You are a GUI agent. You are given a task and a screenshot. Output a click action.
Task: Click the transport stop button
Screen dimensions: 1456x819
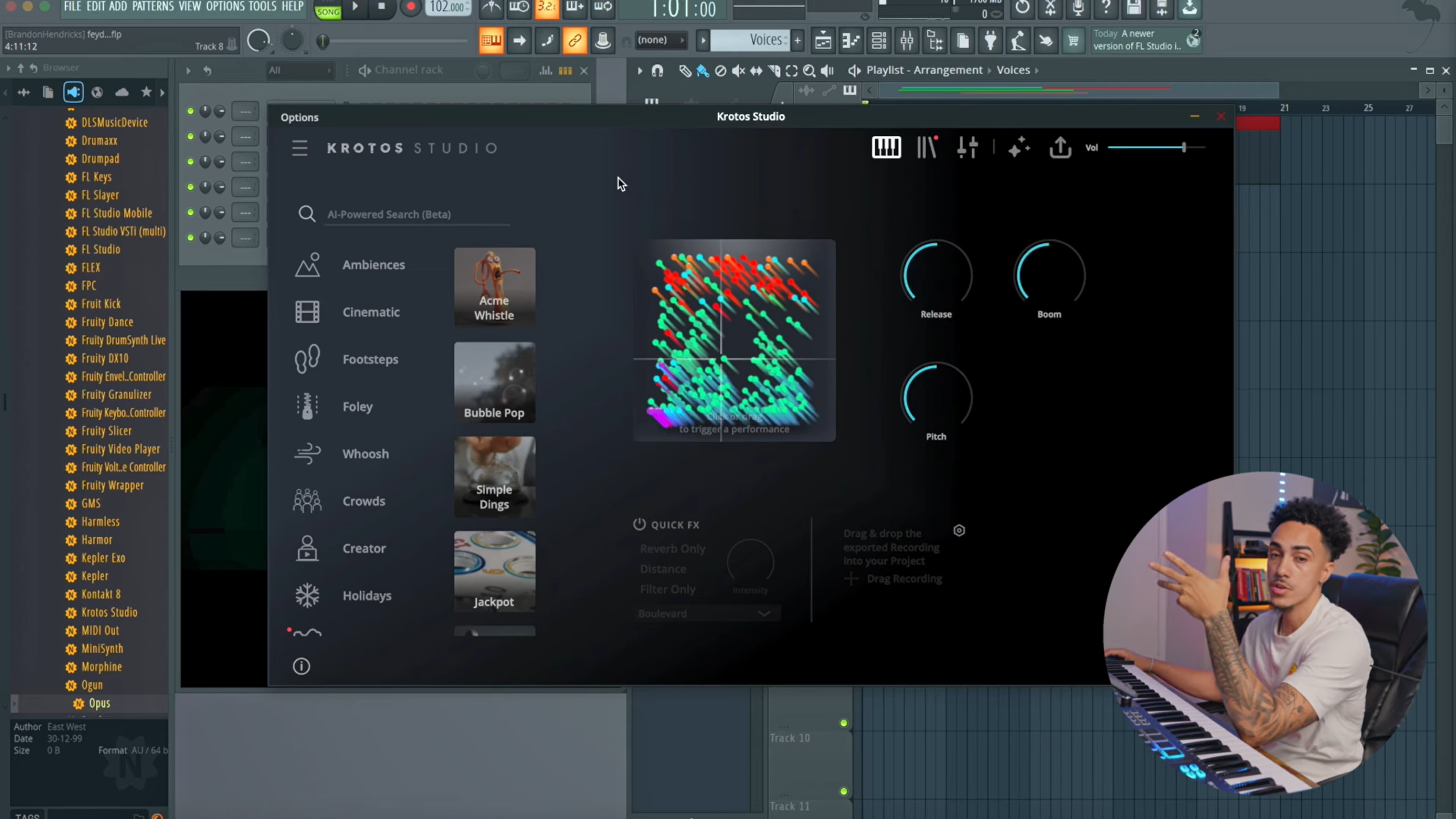coord(381,7)
